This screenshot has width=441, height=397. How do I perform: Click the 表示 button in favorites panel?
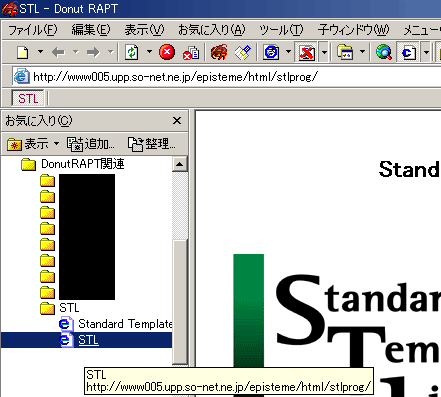click(x=28, y=144)
